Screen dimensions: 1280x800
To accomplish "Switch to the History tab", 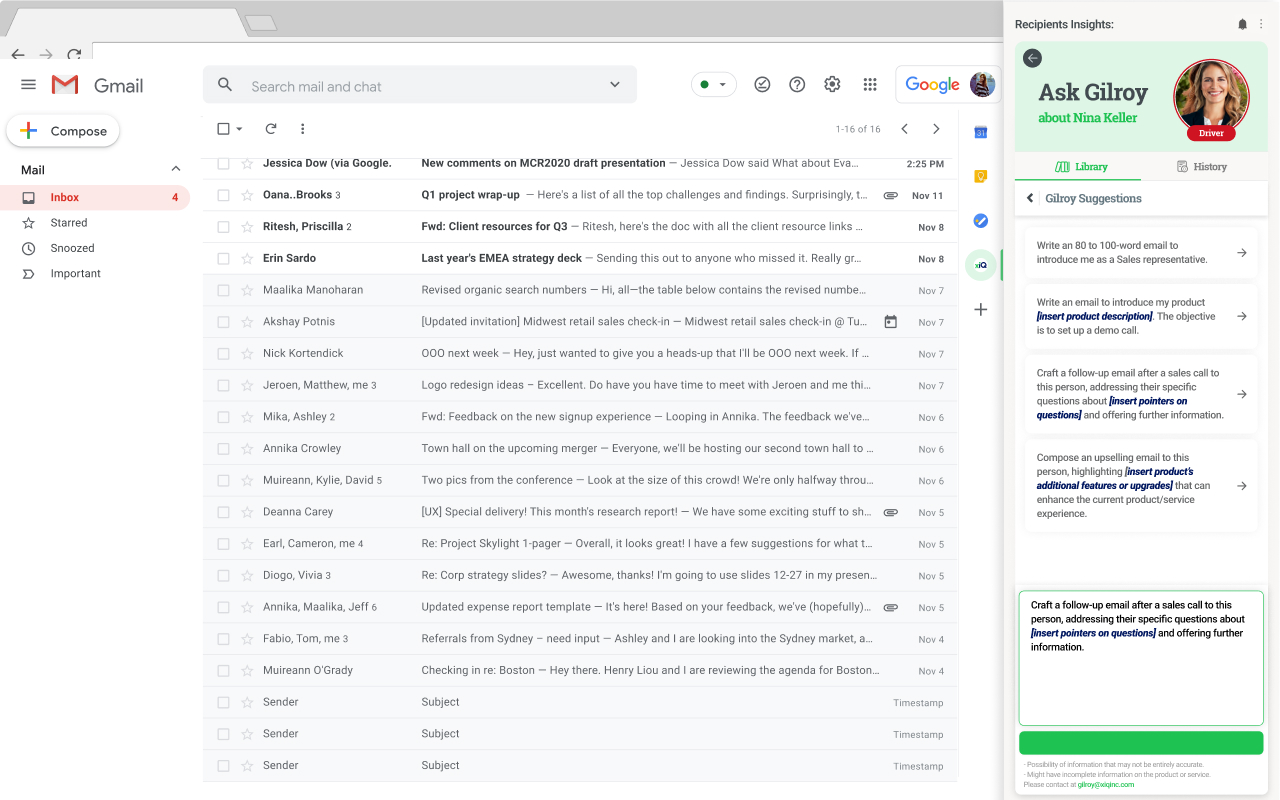I will point(1201,167).
